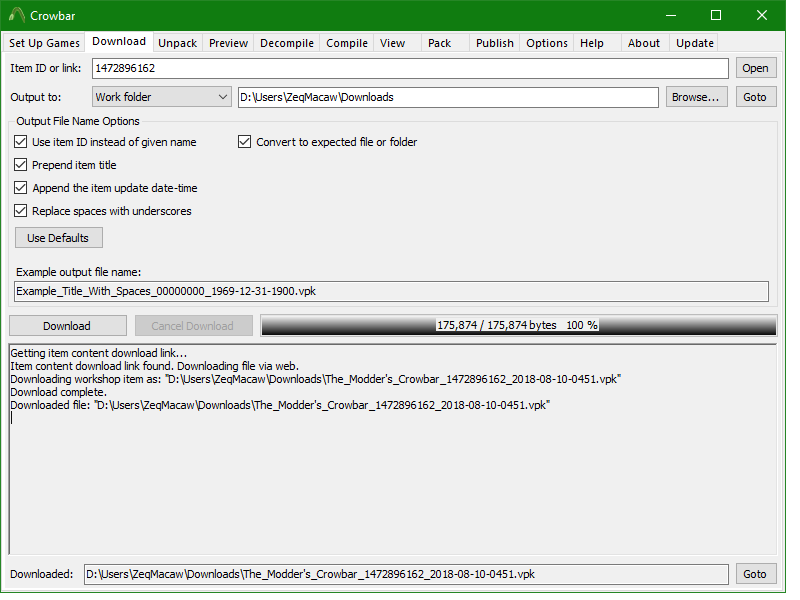800x600 pixels.
Task: Click the Downloaded file path field
Action: pyautogui.click(x=406, y=574)
